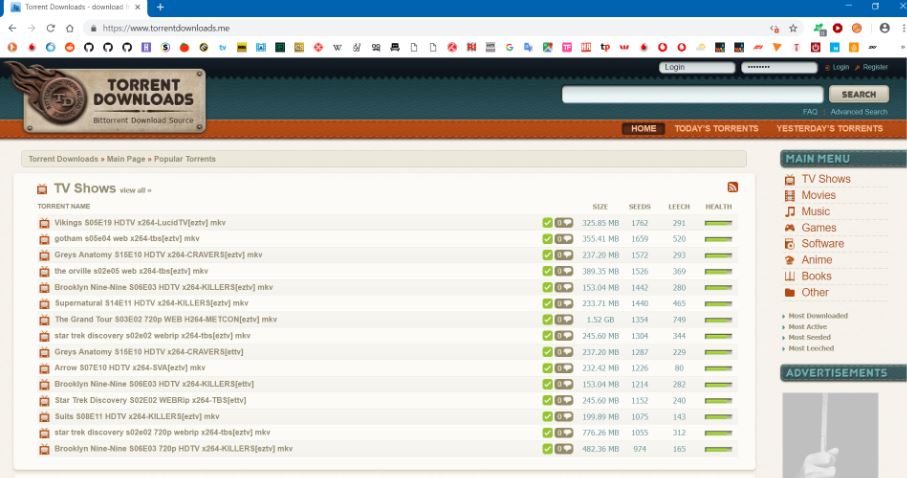Open Brooklyn Nine-Nine S06E03 720p HDTV torrent
907x478 pixels.
pyautogui.click(x=173, y=449)
